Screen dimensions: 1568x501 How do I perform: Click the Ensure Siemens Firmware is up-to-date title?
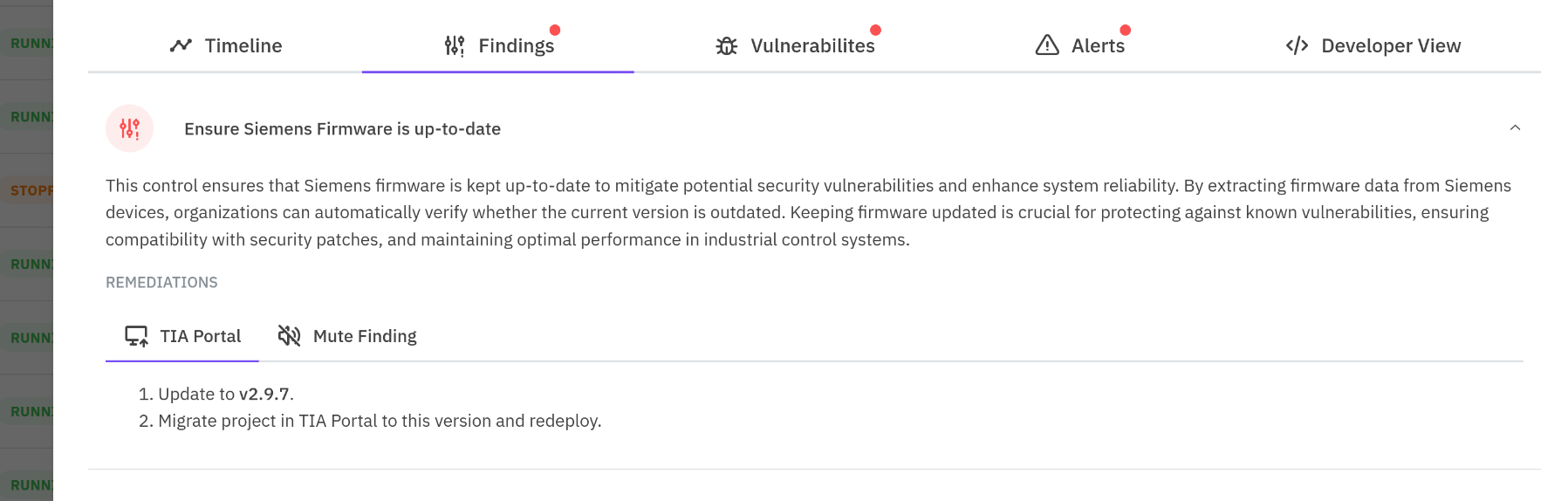342,129
